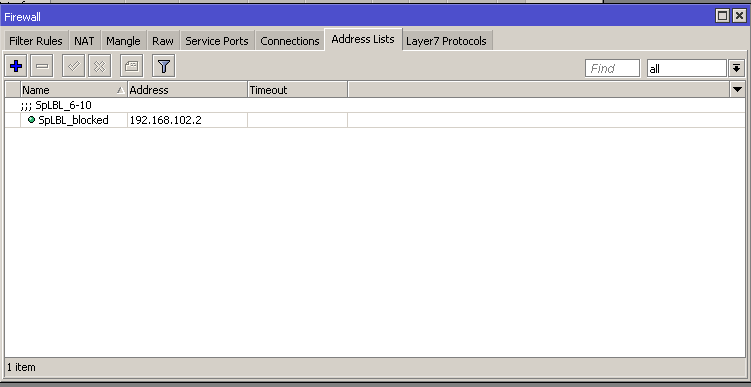Click the green status dot of SpLBL_blocked
The width and height of the screenshot is (751, 387).
pos(32,120)
